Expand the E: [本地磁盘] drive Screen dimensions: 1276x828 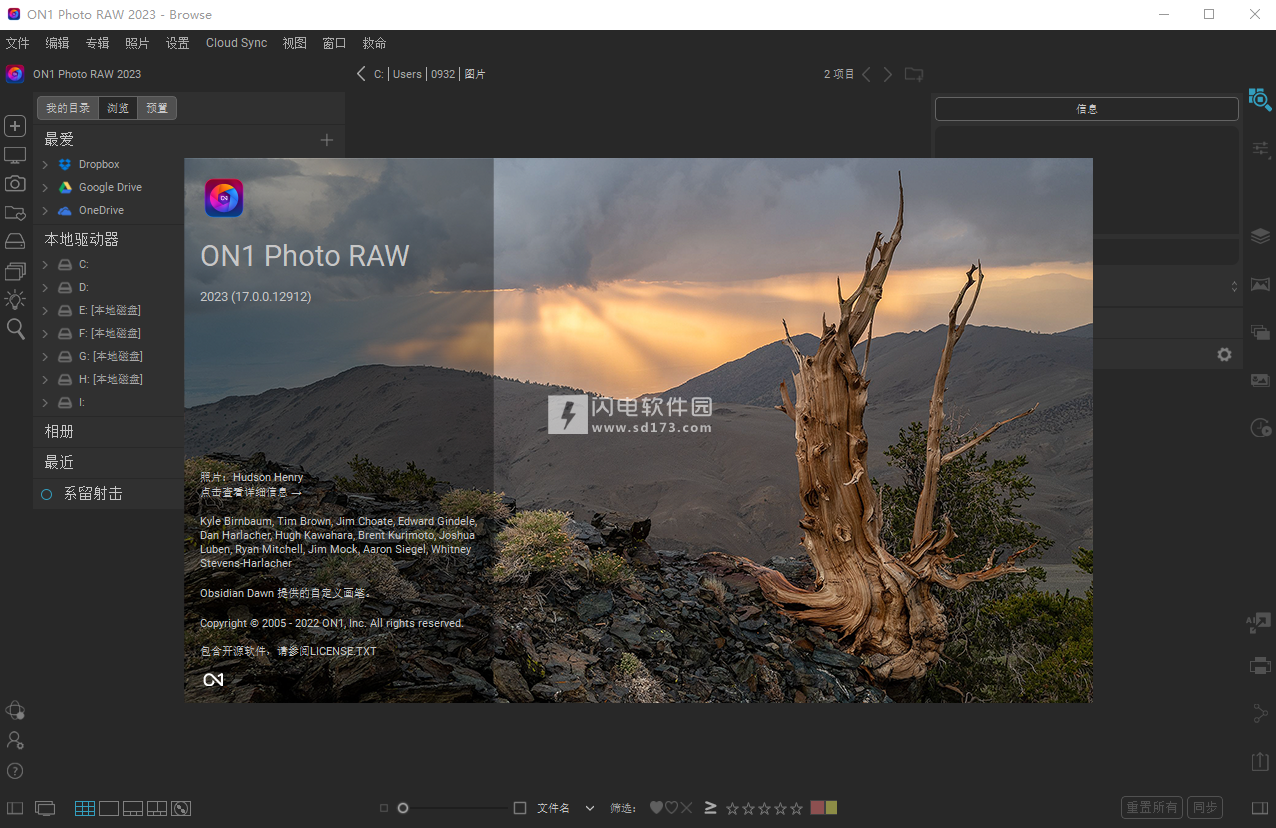45,310
